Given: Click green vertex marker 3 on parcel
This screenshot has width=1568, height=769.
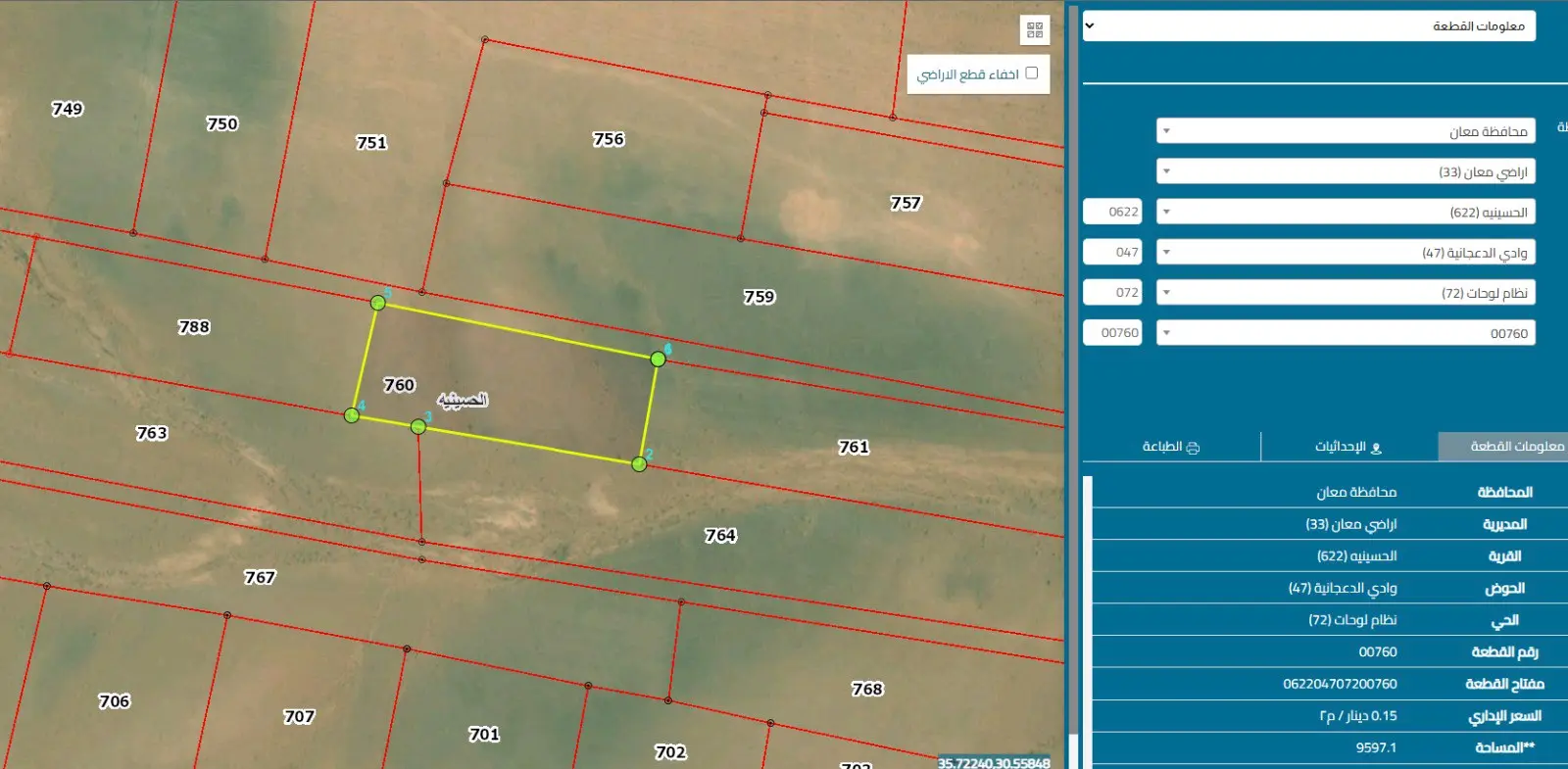Looking at the screenshot, I should pos(418,426).
